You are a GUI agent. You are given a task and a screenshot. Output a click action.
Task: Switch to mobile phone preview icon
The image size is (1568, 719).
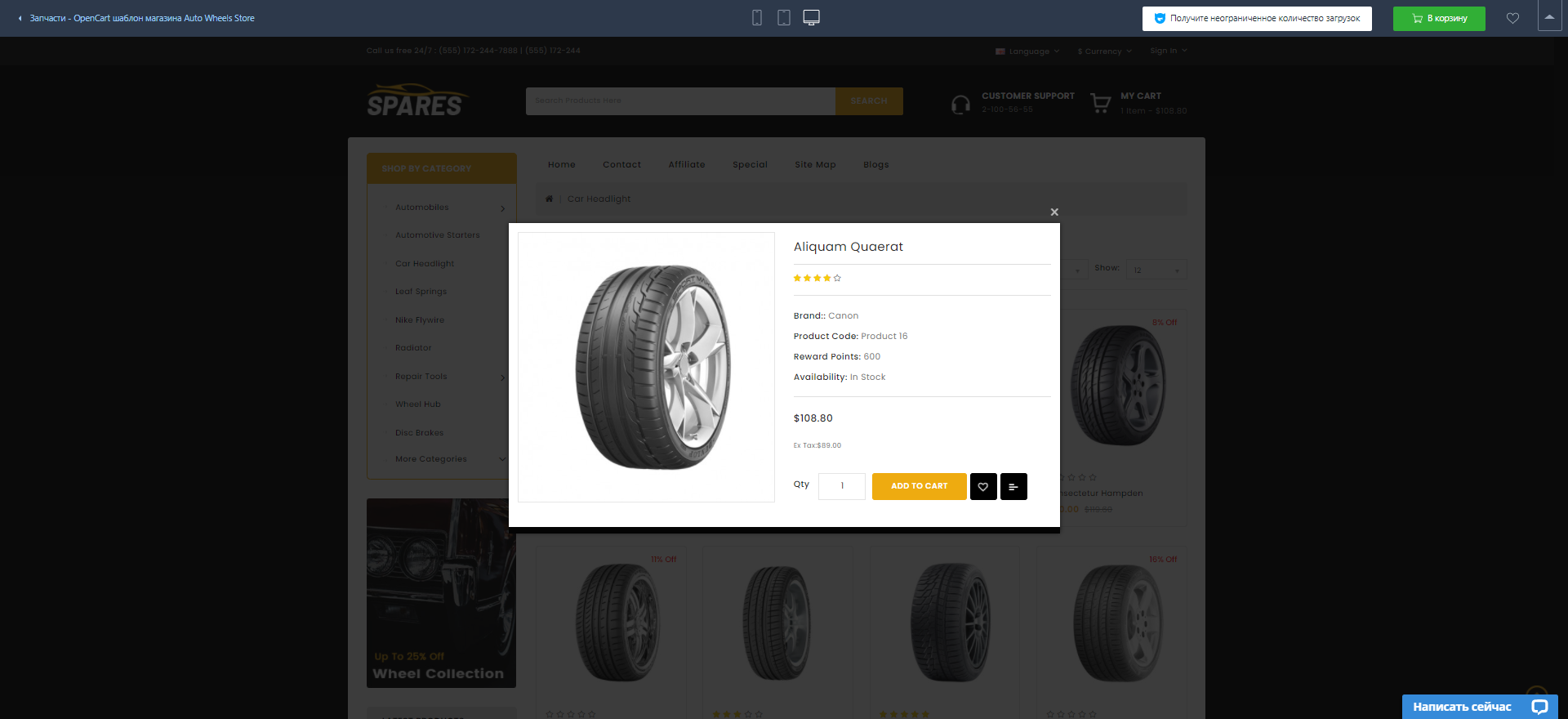pos(757,18)
